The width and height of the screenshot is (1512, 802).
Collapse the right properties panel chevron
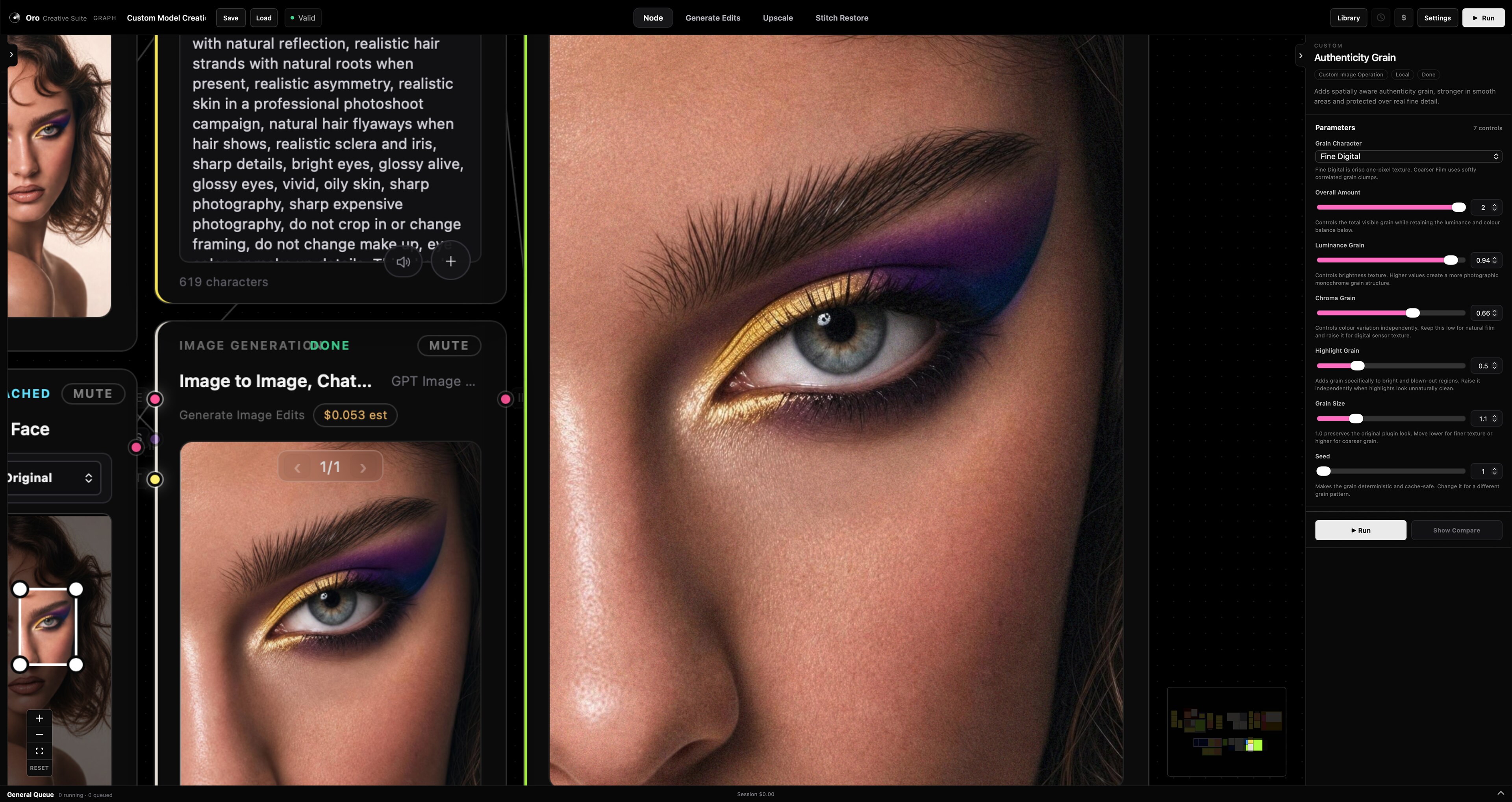[x=1301, y=56]
